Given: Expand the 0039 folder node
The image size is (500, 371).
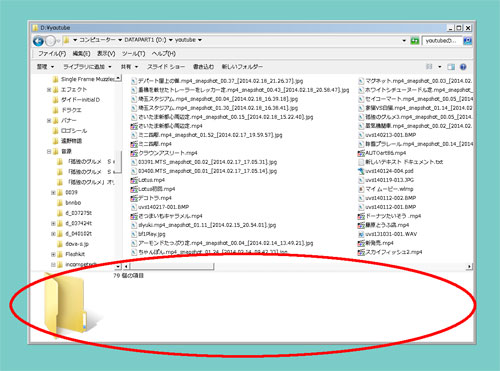Looking at the screenshot, I should point(53,192).
